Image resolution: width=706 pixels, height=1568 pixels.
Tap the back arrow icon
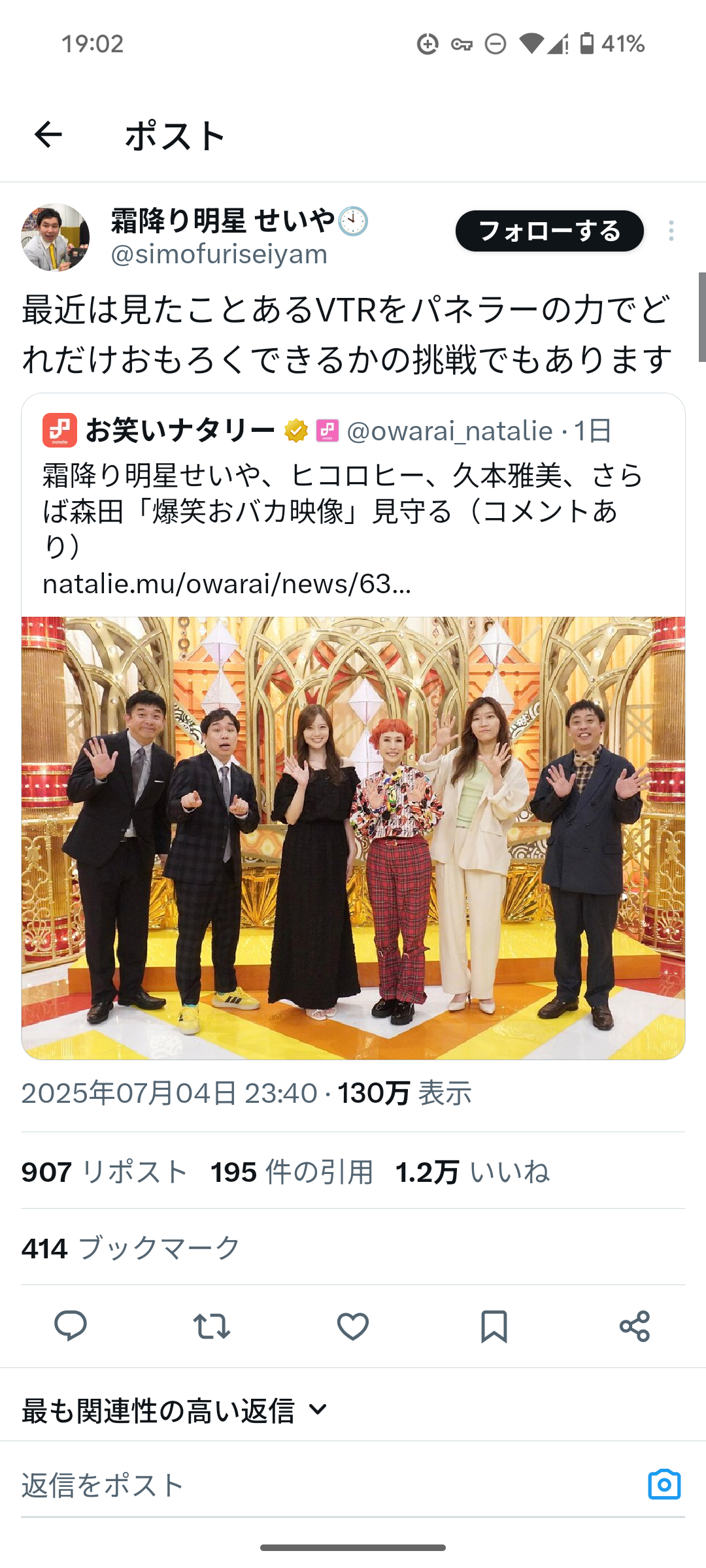[x=48, y=135]
